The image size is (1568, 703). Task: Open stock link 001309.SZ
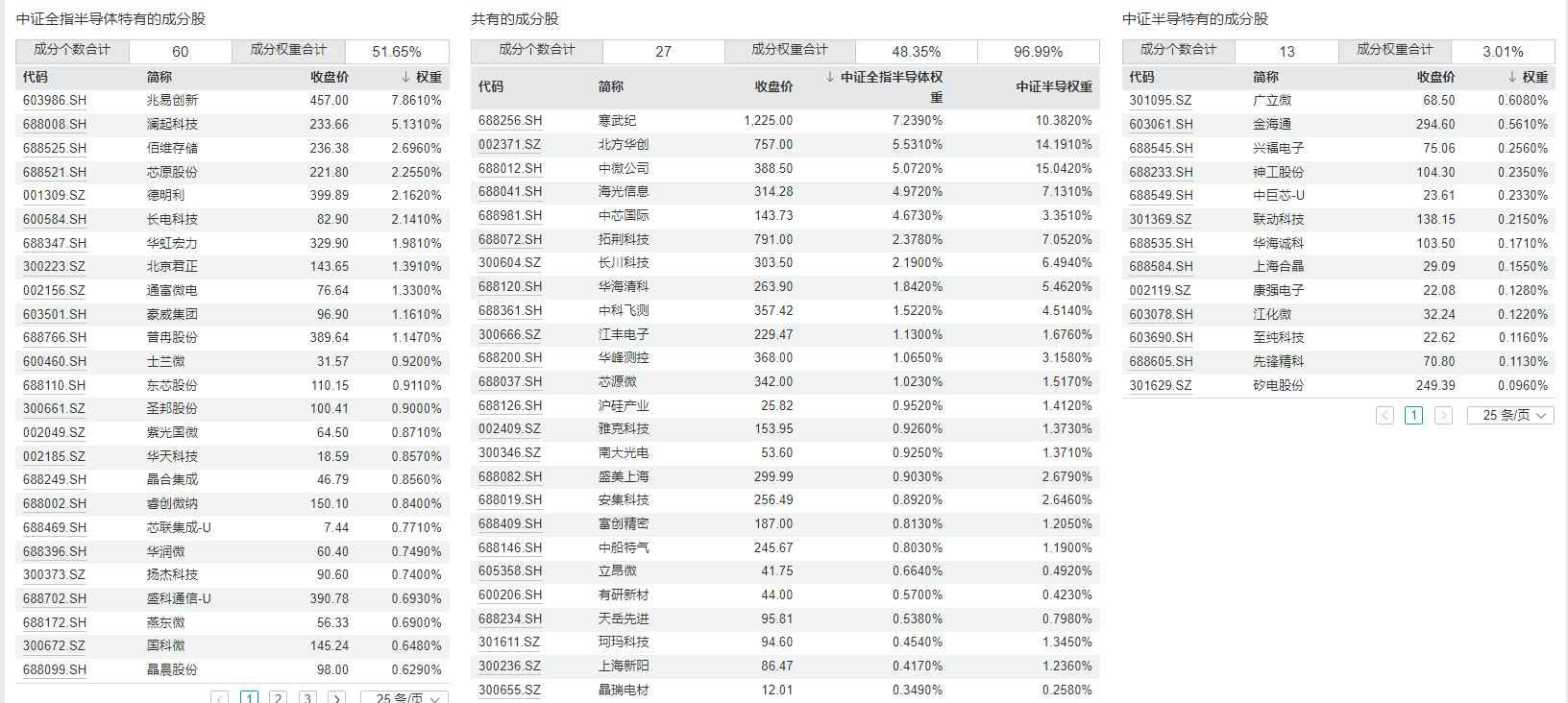click(54, 195)
